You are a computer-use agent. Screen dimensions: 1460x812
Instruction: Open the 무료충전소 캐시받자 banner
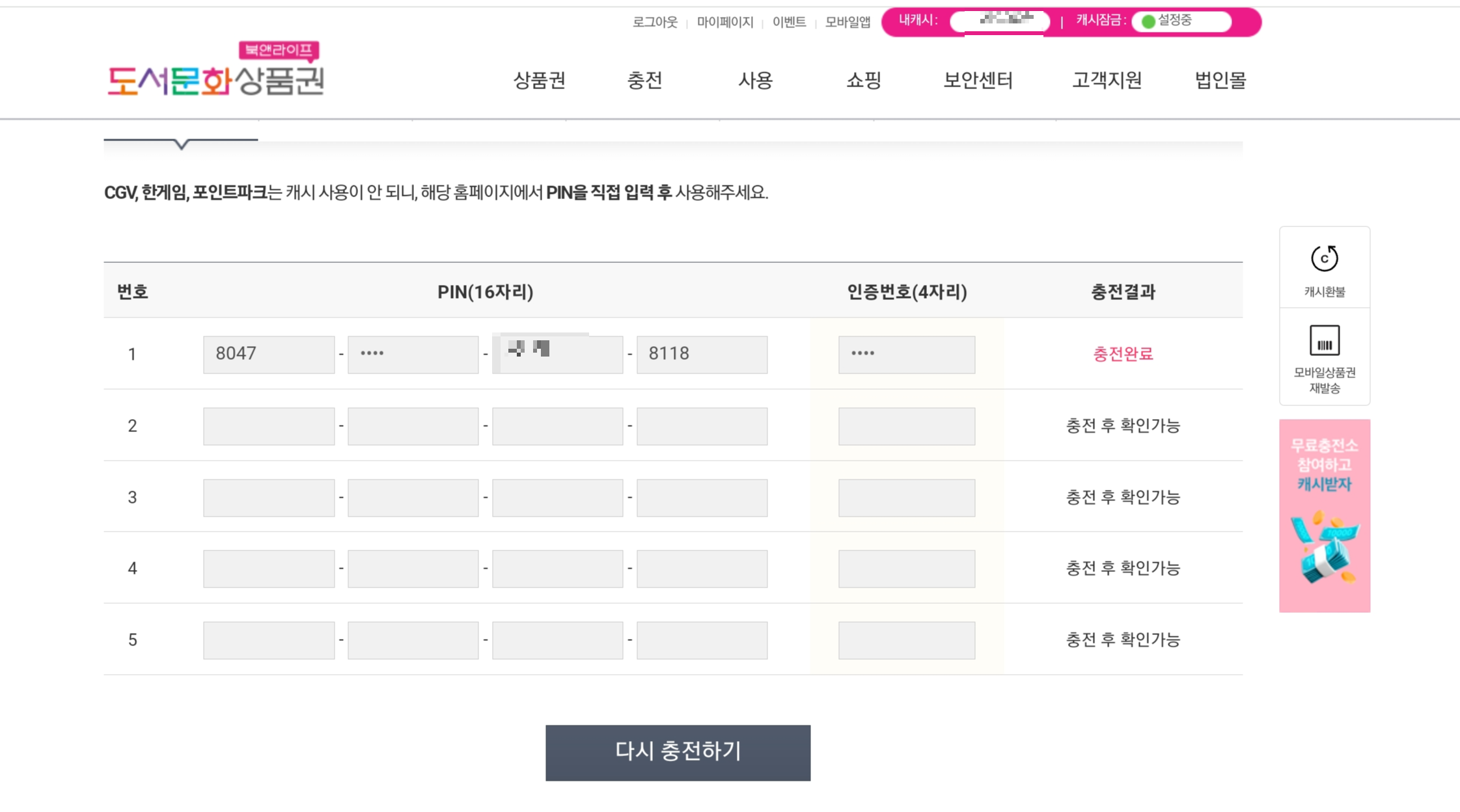[1324, 515]
